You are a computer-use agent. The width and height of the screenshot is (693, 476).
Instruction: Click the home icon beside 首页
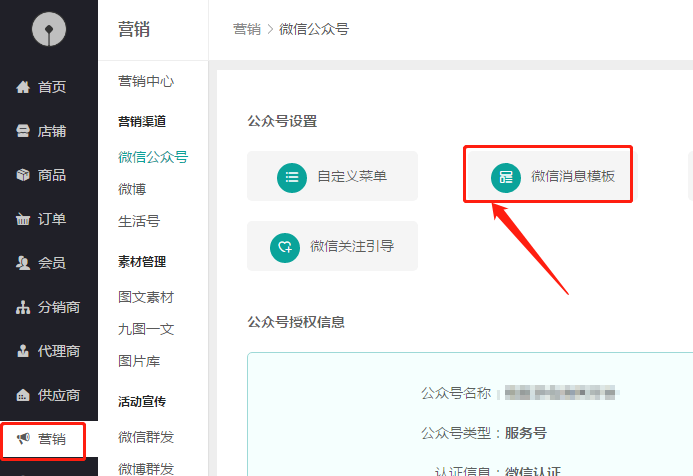tap(23, 87)
